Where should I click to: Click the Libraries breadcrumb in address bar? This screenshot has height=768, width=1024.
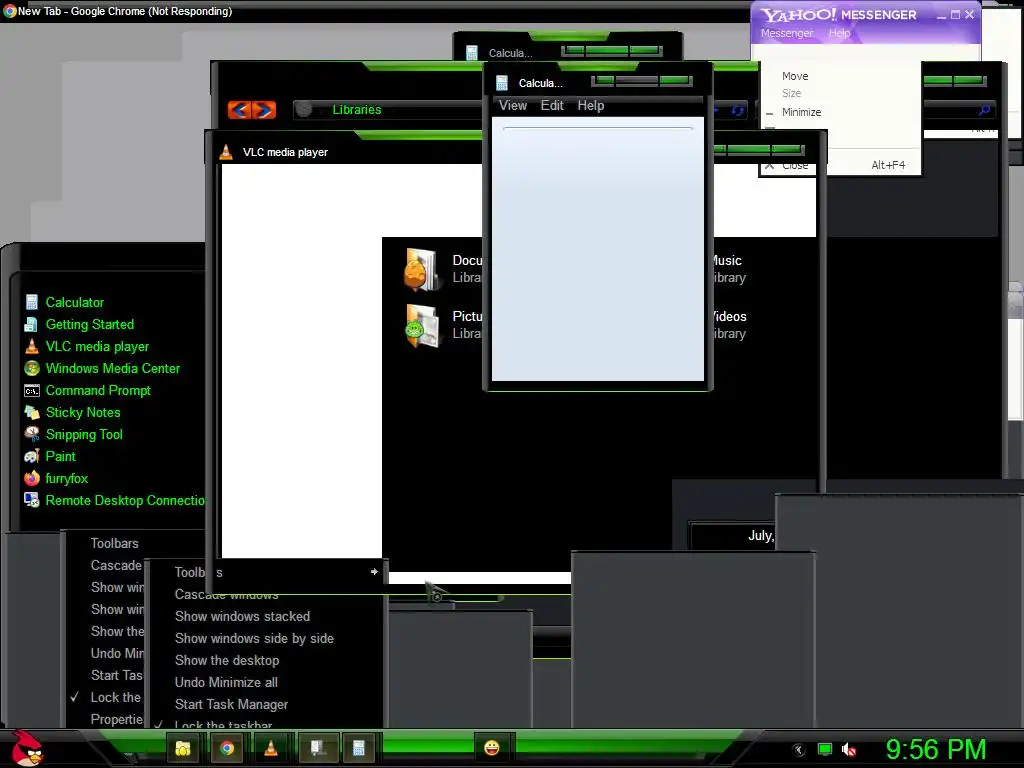click(357, 110)
